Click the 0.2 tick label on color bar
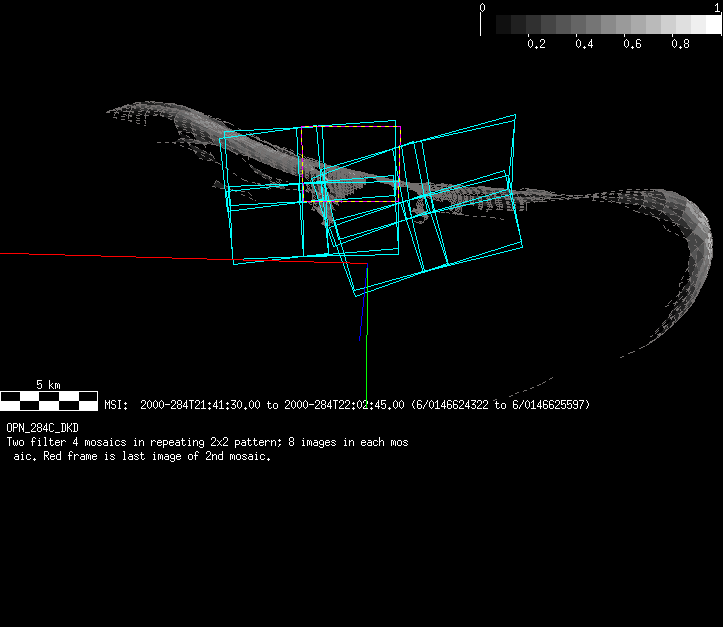723x627 pixels. pos(536,44)
